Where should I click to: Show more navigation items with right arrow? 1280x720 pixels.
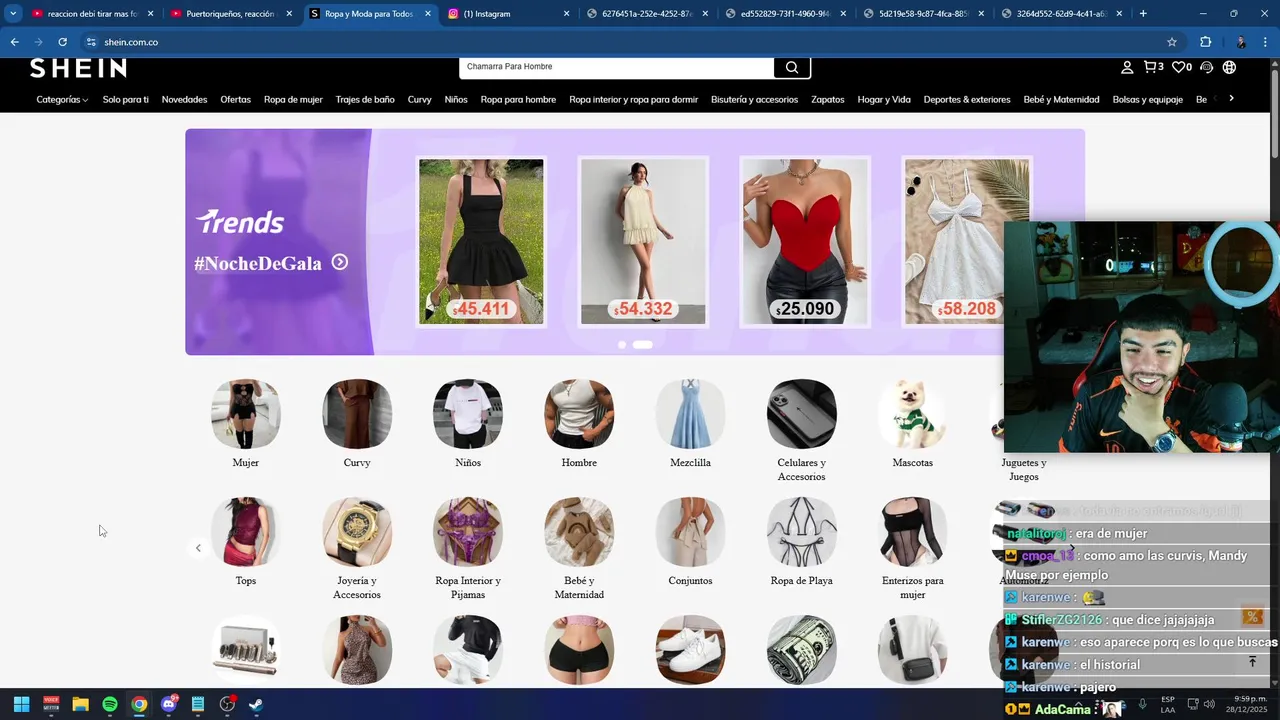1231,98
